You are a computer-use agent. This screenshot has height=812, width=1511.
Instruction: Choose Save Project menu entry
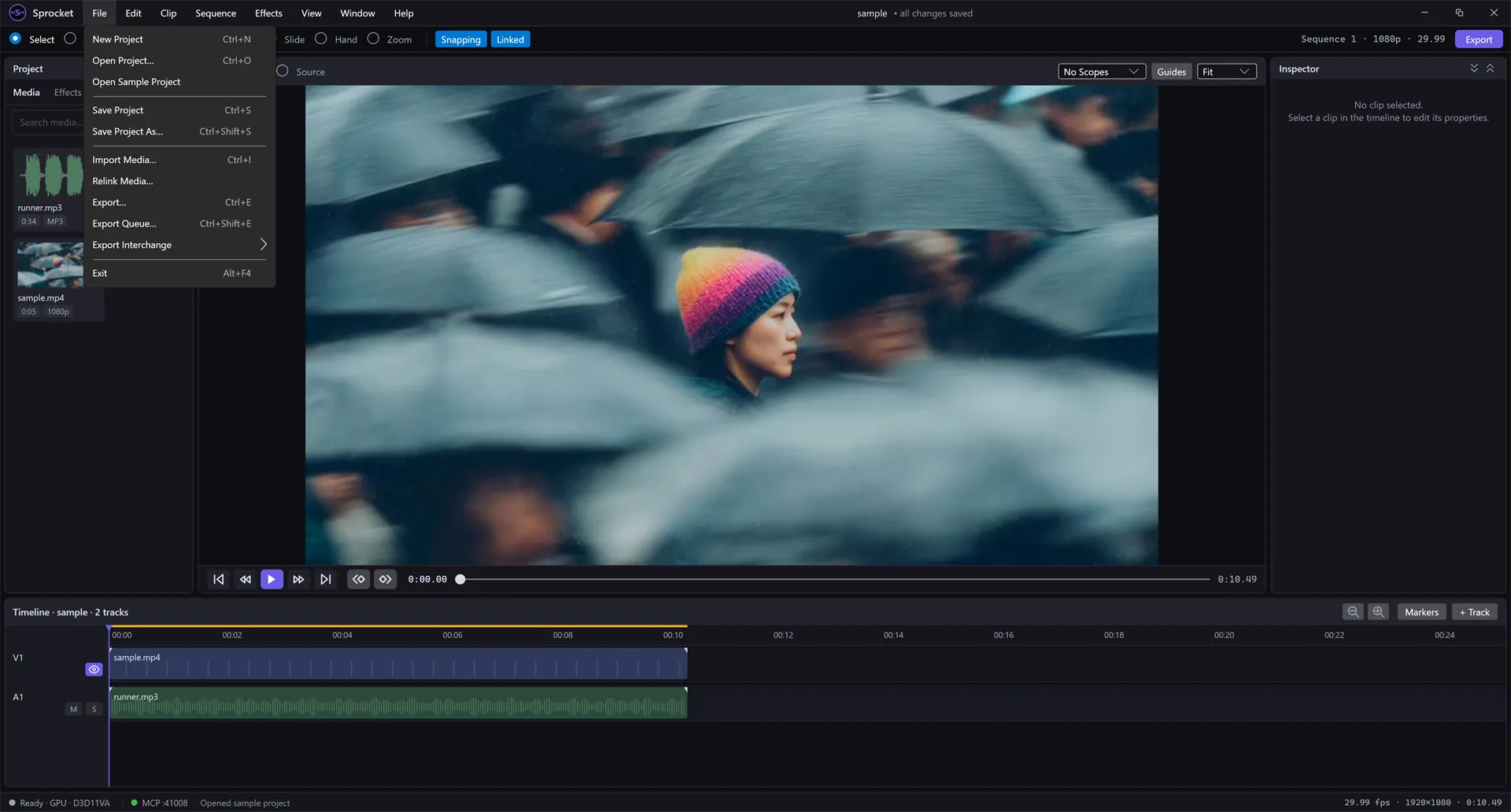pos(179,110)
